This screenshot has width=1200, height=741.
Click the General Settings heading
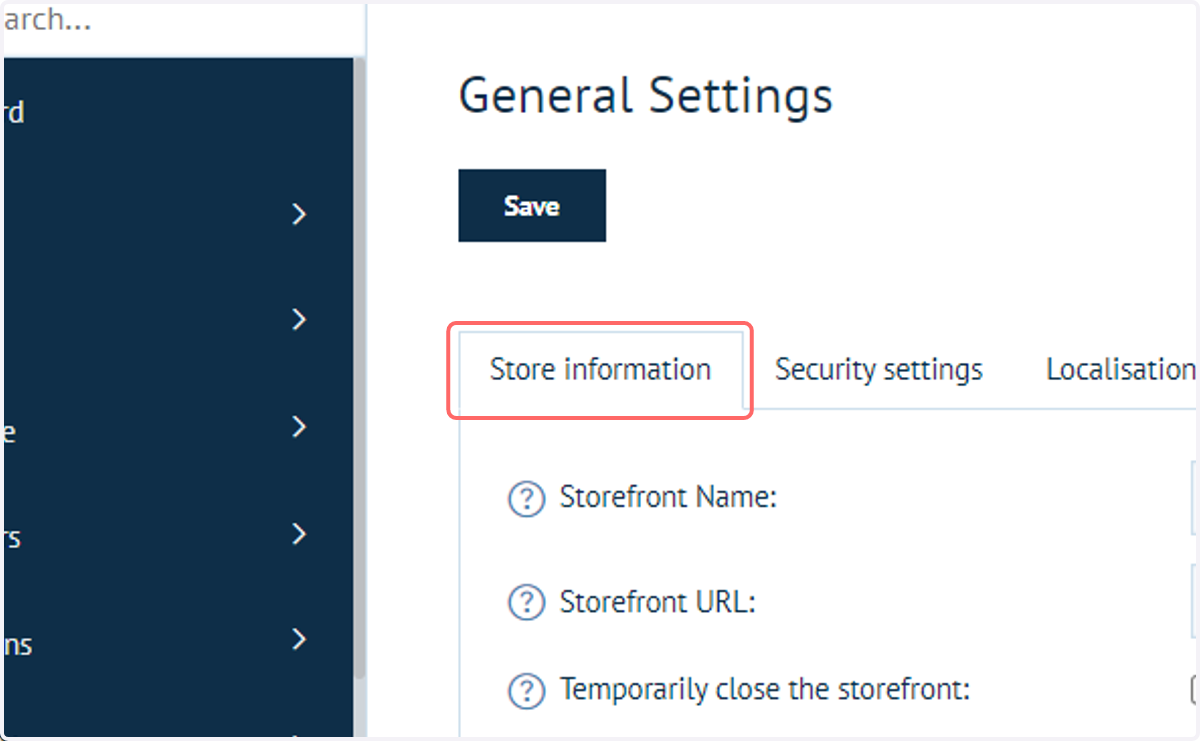coord(645,96)
